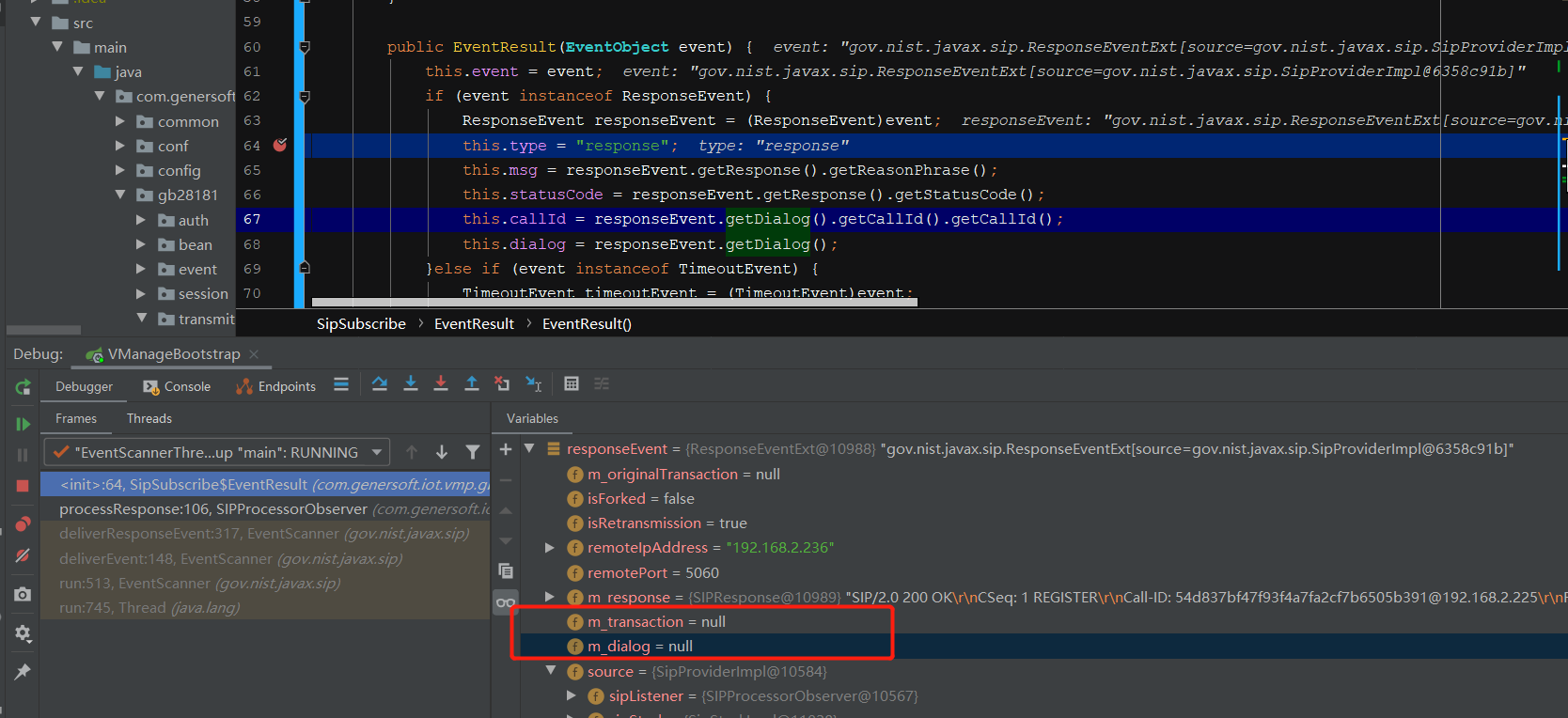
Task: Open the thread selector dropdown
Action: pyautogui.click(x=217, y=452)
